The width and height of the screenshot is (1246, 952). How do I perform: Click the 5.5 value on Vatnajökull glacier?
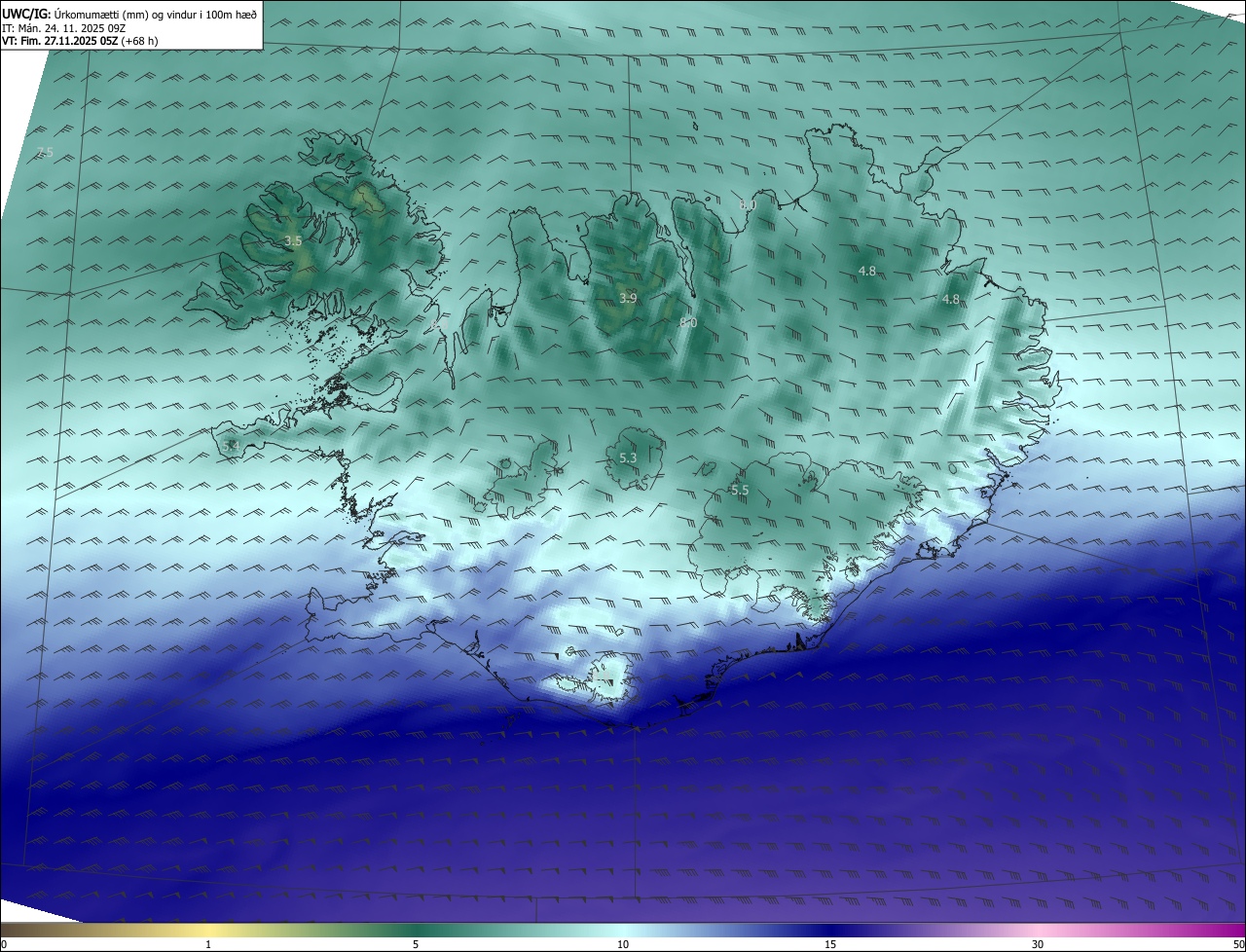click(x=740, y=491)
